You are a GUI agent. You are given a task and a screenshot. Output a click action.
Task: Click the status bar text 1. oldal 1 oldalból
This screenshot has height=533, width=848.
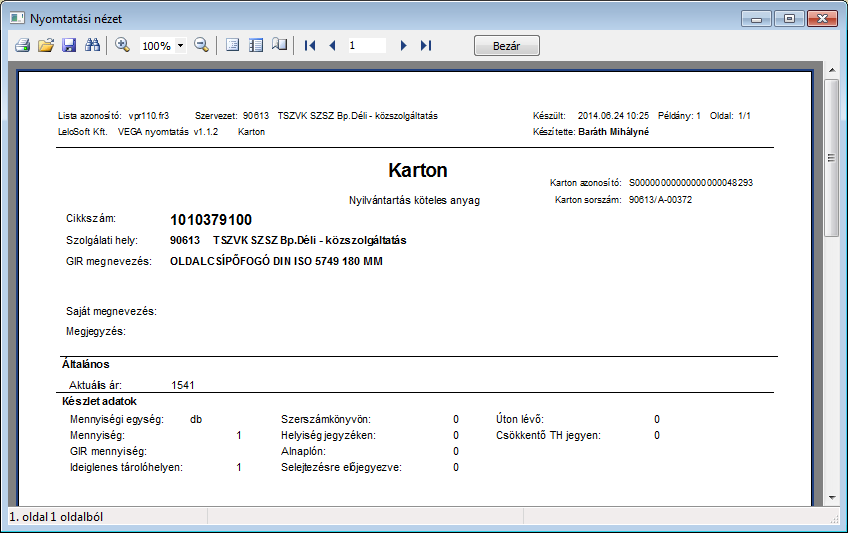click(x=56, y=517)
